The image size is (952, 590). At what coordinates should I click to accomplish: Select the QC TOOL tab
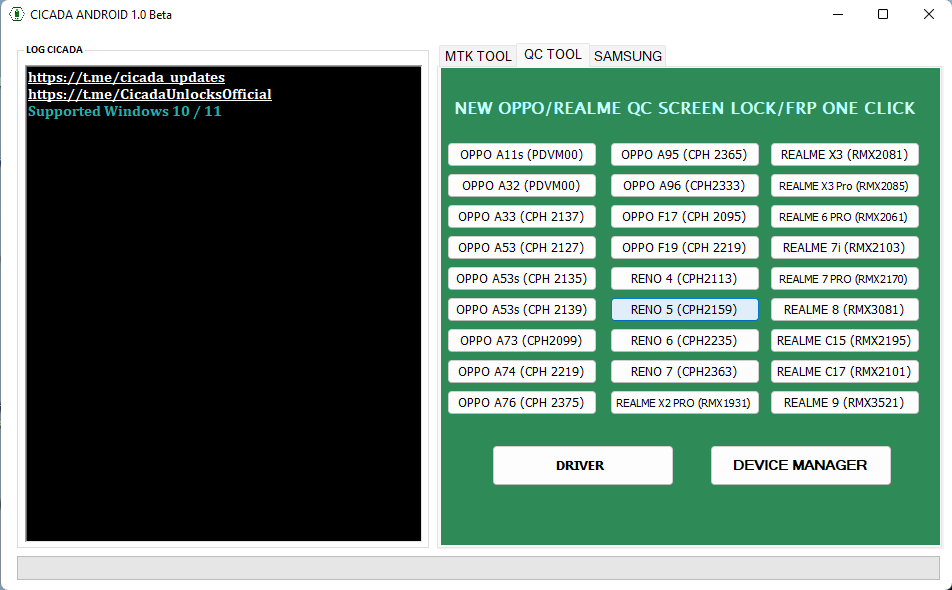tap(553, 55)
